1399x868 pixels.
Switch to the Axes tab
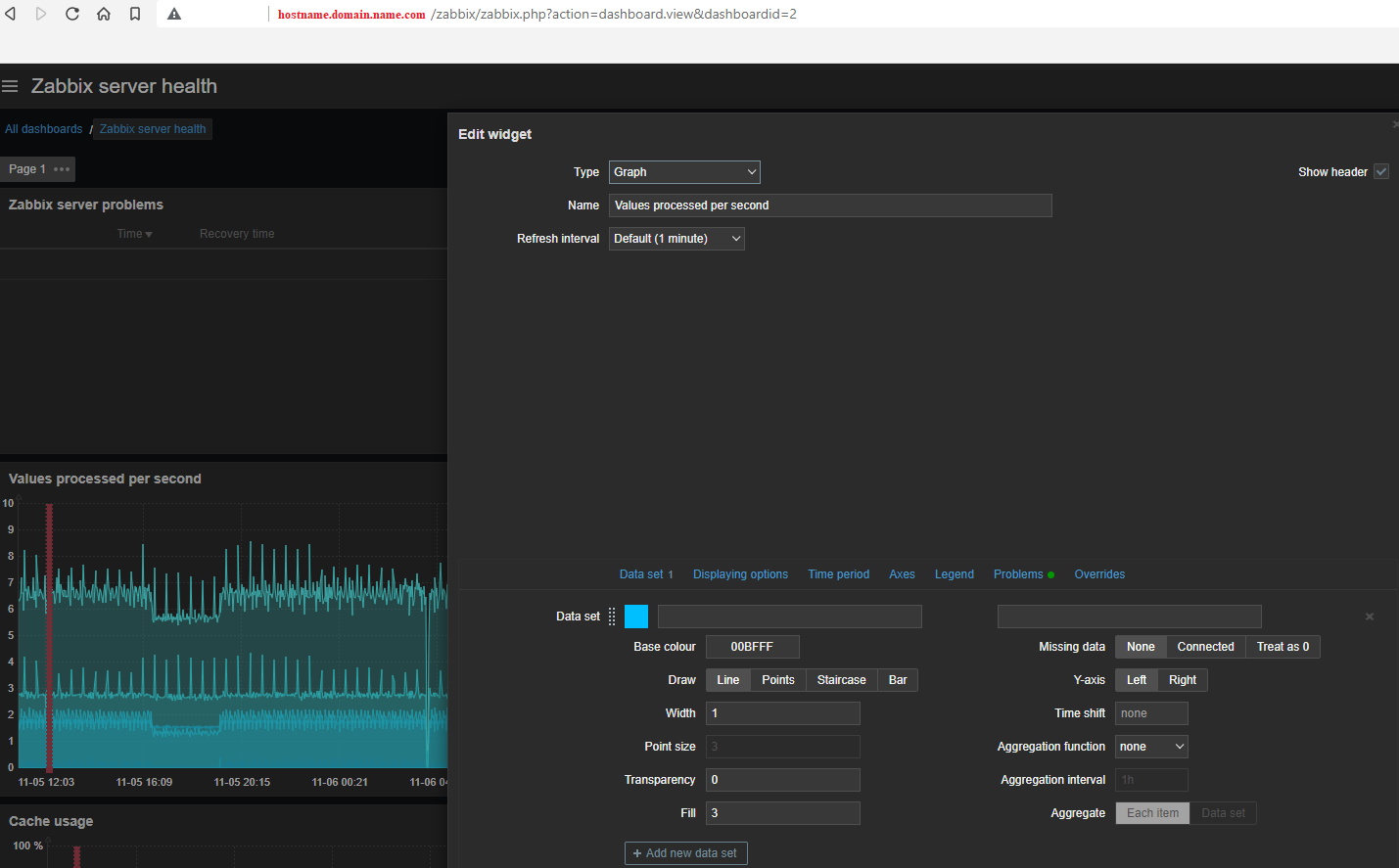902,574
